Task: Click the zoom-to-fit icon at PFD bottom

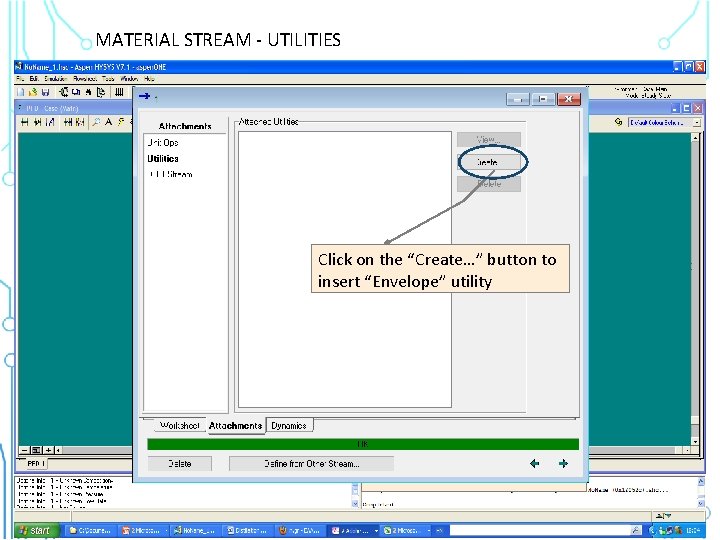Action: coord(36,450)
